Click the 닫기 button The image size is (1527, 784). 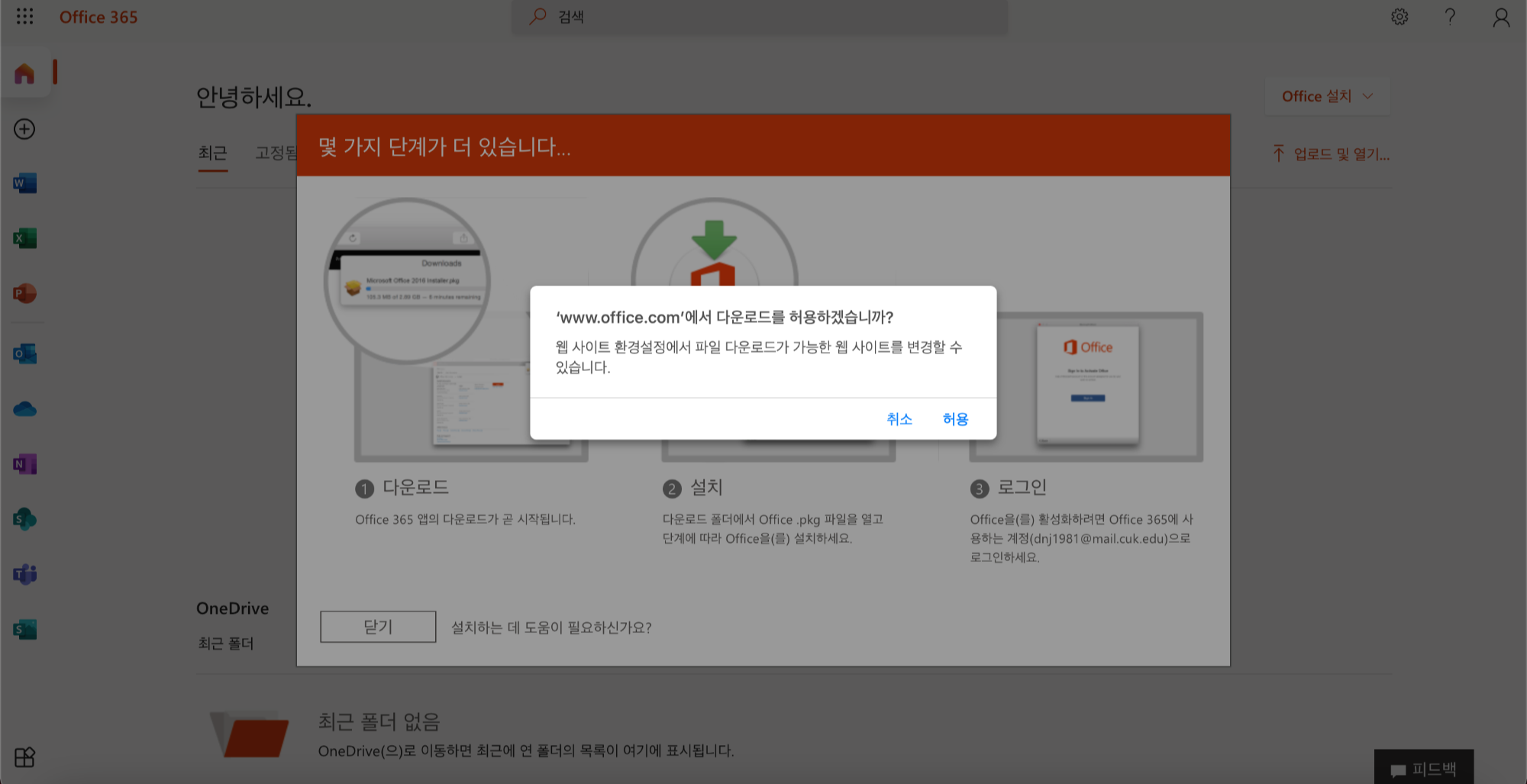pyautogui.click(x=378, y=627)
